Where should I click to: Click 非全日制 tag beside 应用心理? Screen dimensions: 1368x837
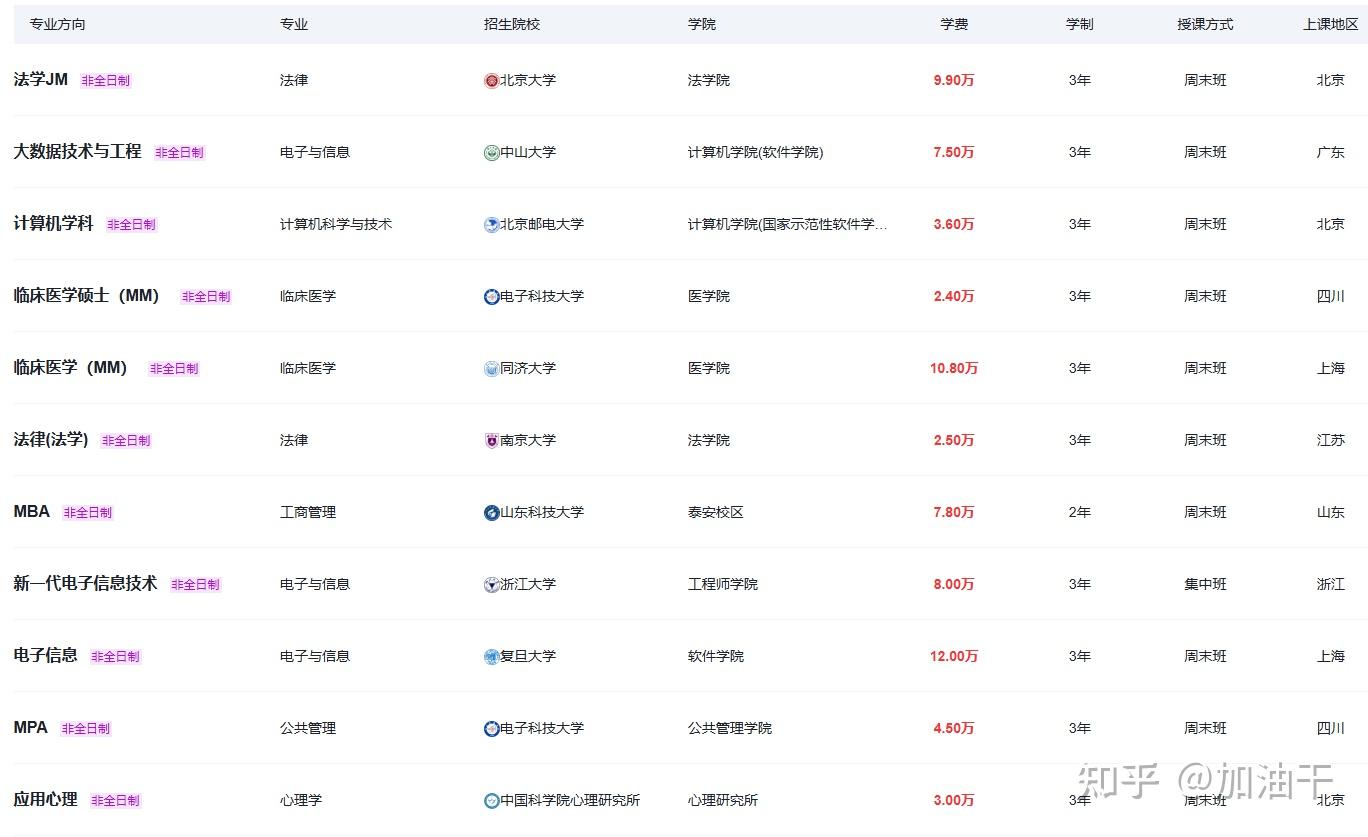click(x=115, y=801)
